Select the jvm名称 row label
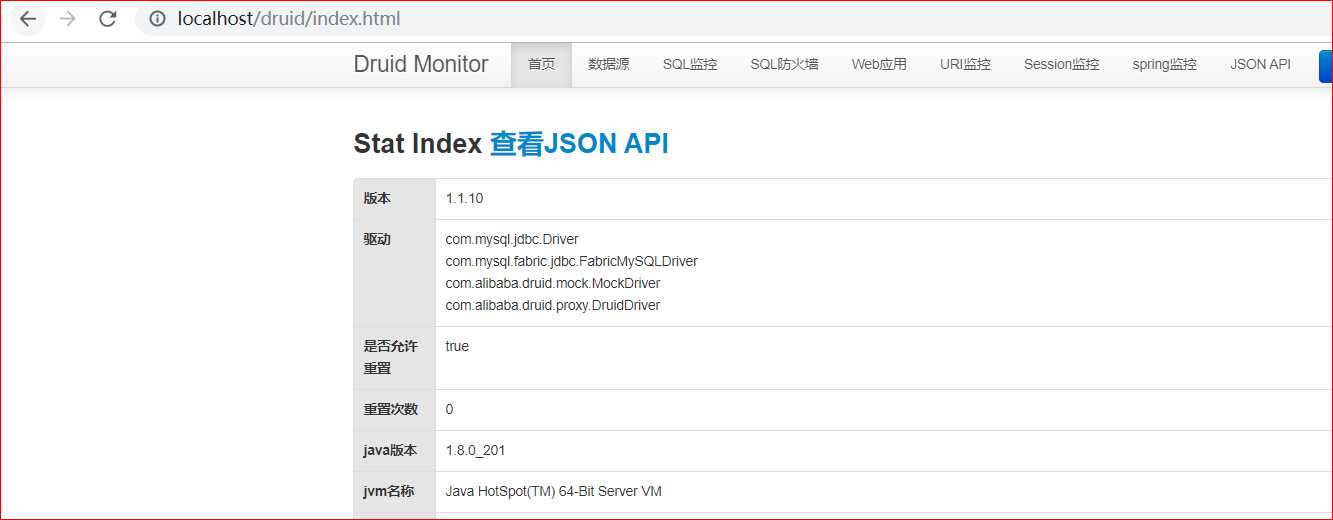This screenshot has height=520, width=1333. pyautogui.click(x=389, y=491)
